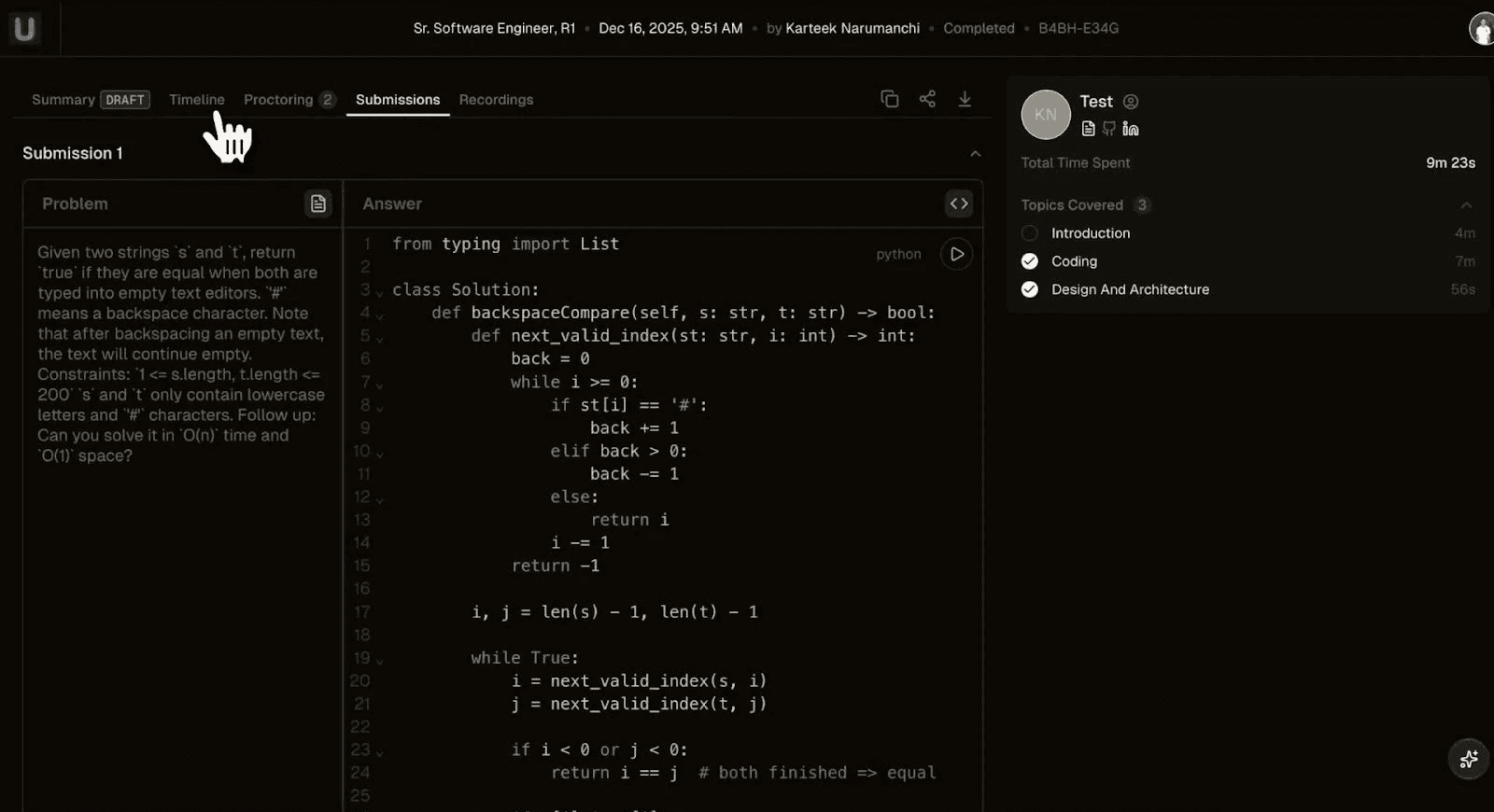Fold code at line 23 if statement
The width and height of the screenshot is (1494, 812).
pos(380,752)
